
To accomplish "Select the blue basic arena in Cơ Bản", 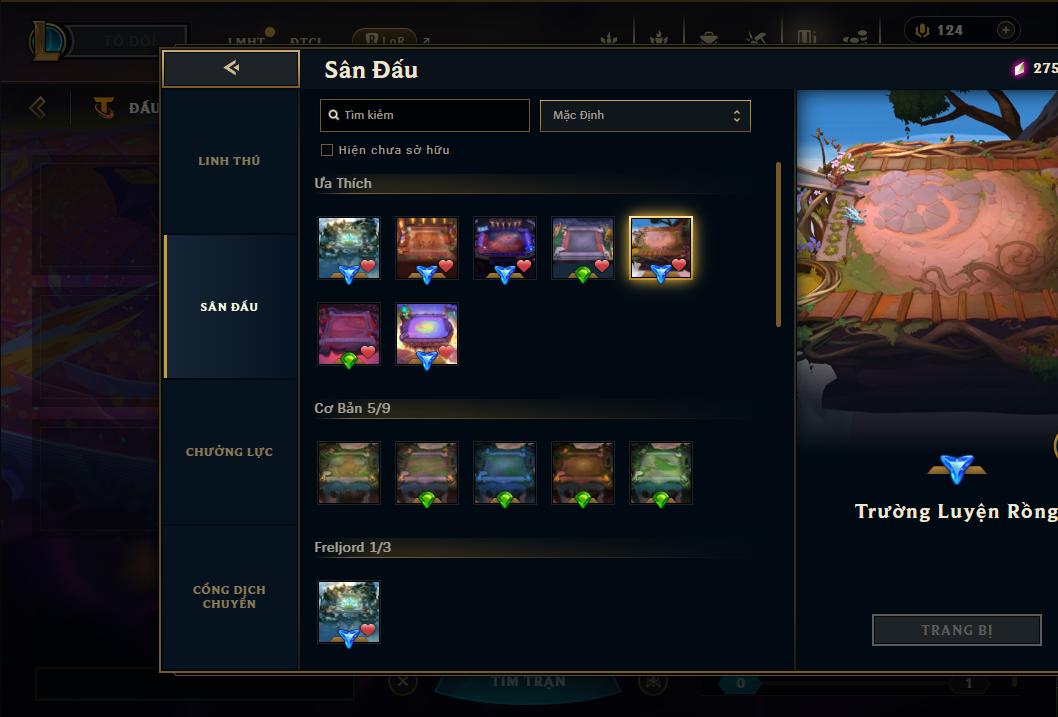I will (x=505, y=473).
